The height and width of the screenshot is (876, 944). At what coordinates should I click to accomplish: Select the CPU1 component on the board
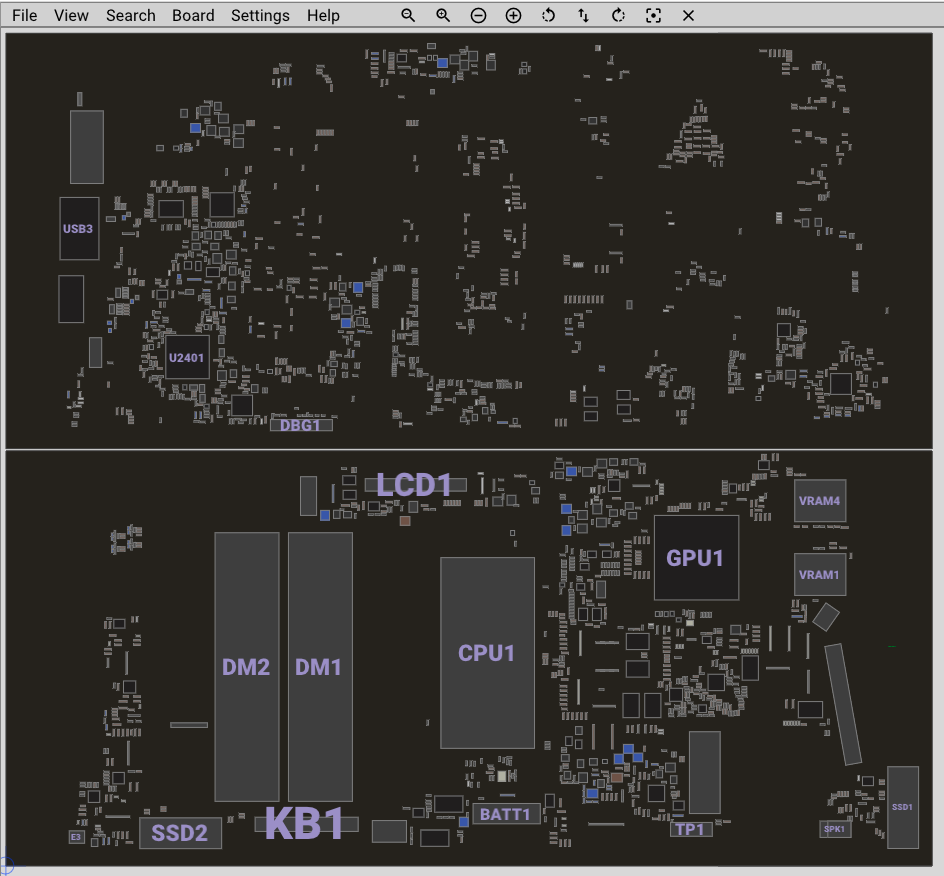tap(487, 653)
